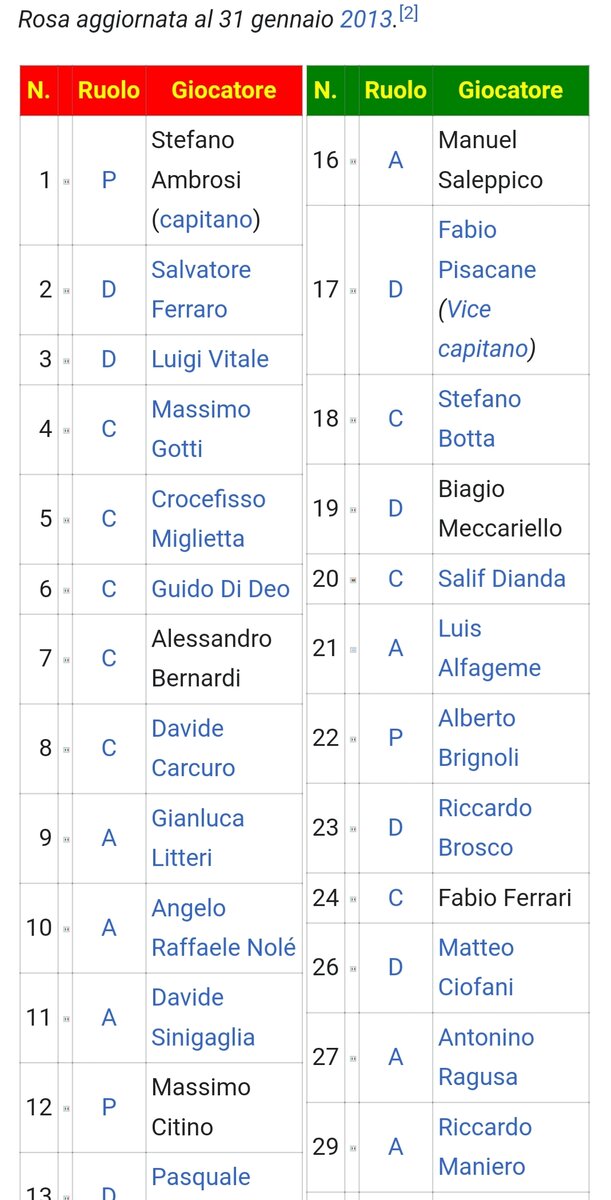Open Angelo Raffaele Nolé's page
The height and width of the screenshot is (1200, 611).
tap(224, 928)
